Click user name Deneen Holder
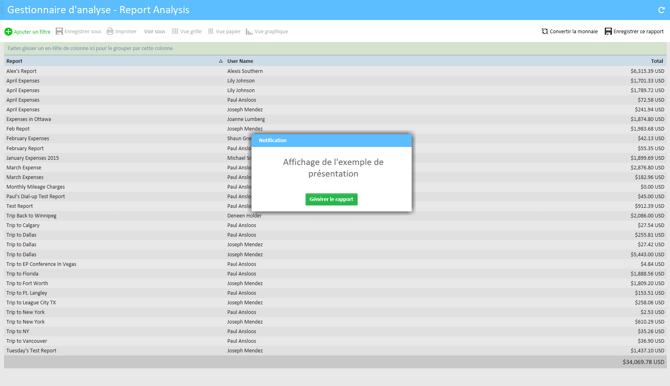Viewport: 670px width, 386px height. tap(244, 215)
